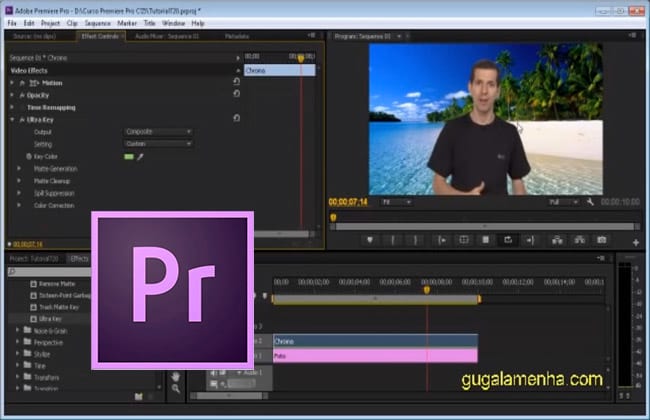Click the Effects panel search field
The image size is (650, 420).
[x=50, y=272]
